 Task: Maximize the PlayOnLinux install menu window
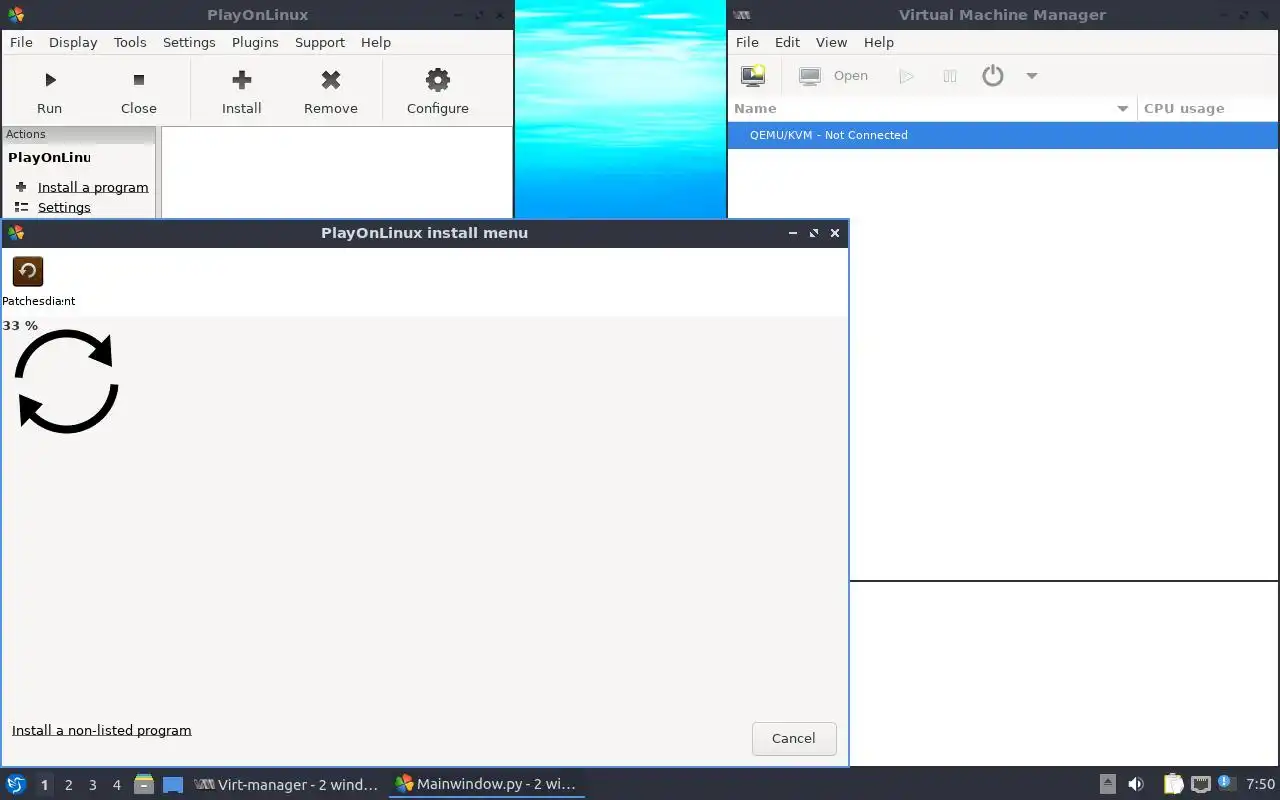814,233
